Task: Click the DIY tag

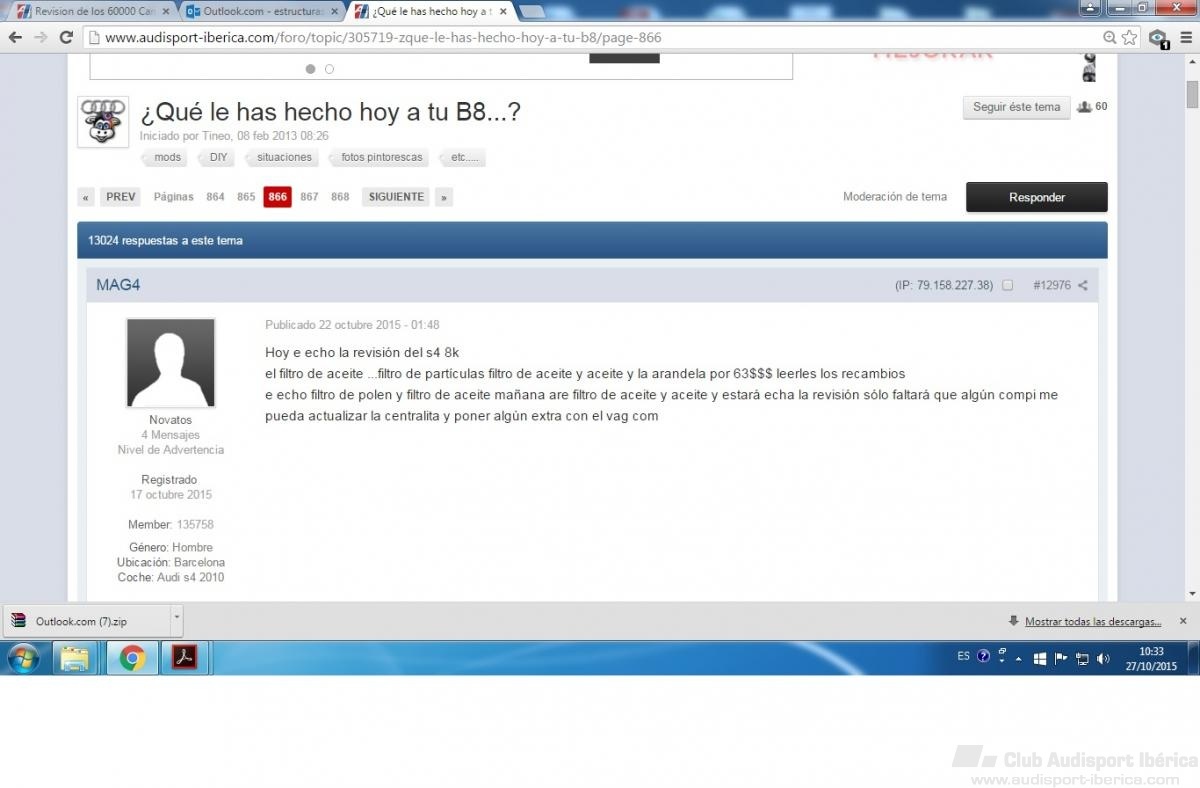Action: 218,157
